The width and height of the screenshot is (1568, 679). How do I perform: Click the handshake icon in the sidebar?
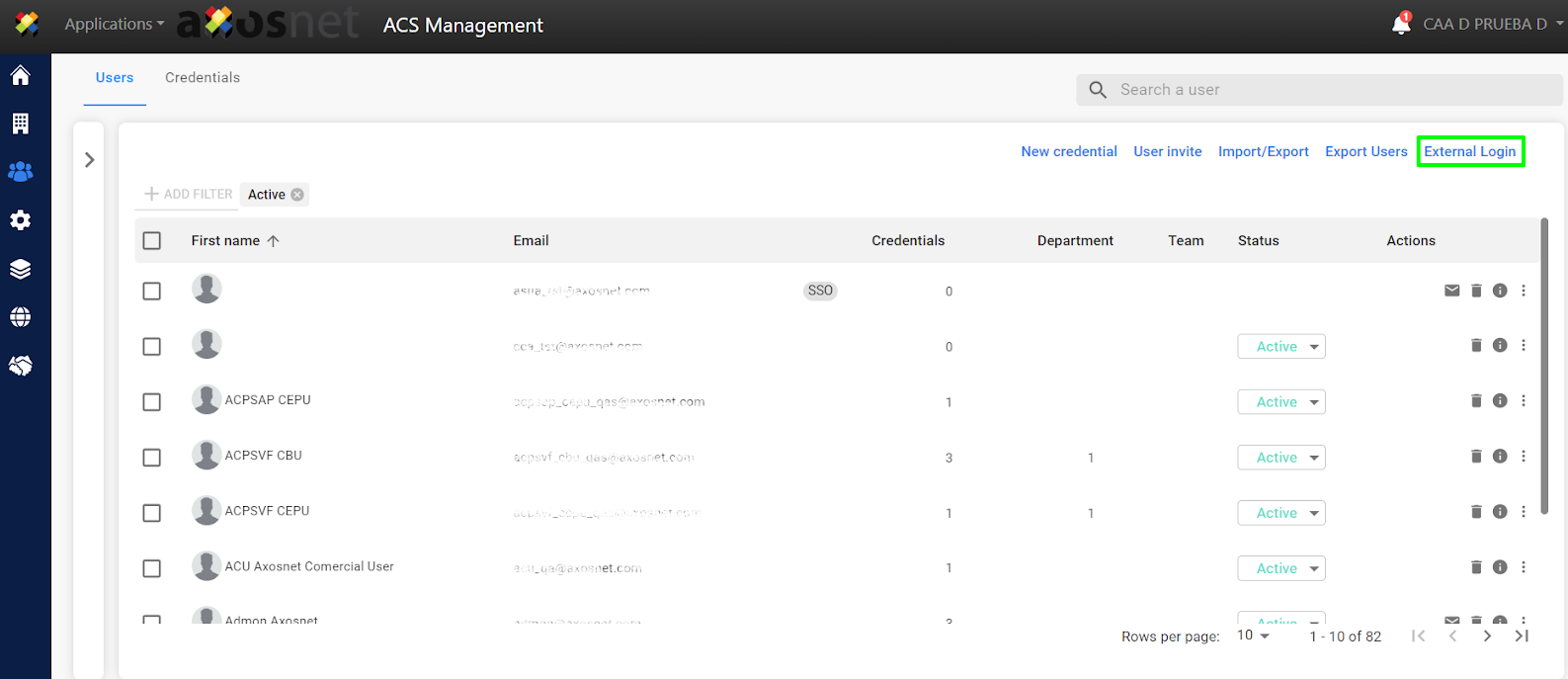[20, 366]
